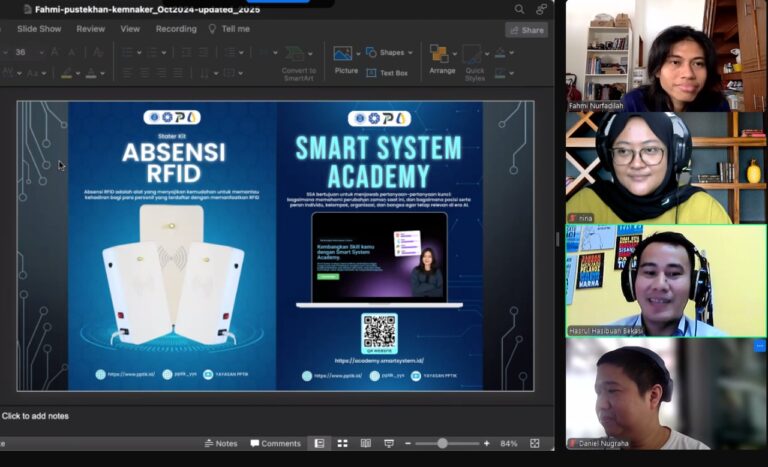Expand the Shapes dropdown arrow

coord(410,52)
